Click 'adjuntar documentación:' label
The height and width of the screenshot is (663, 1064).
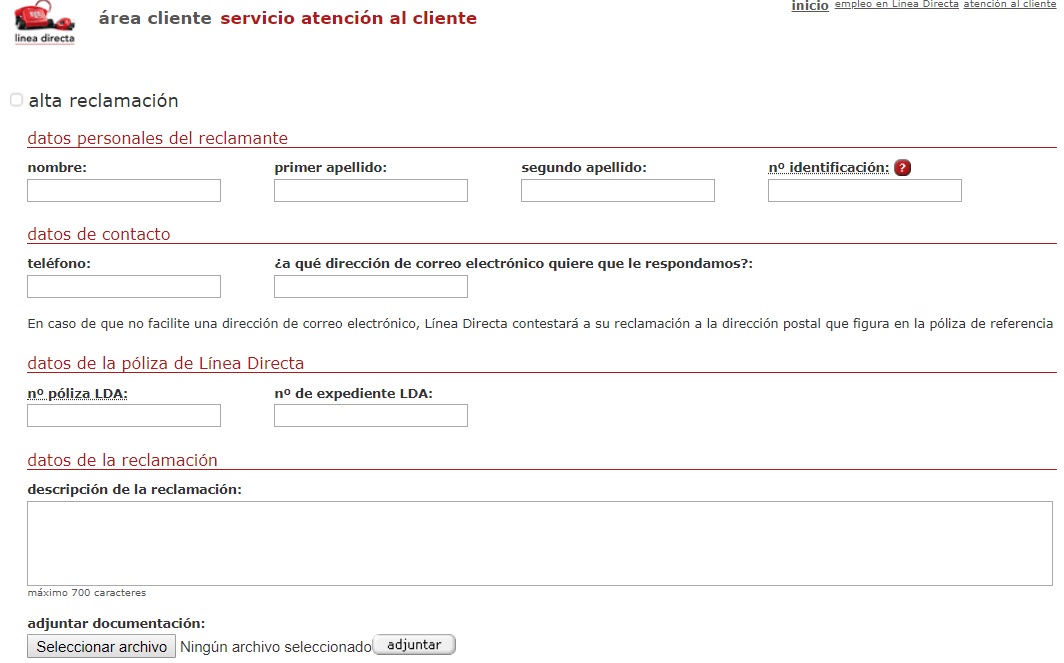point(116,623)
